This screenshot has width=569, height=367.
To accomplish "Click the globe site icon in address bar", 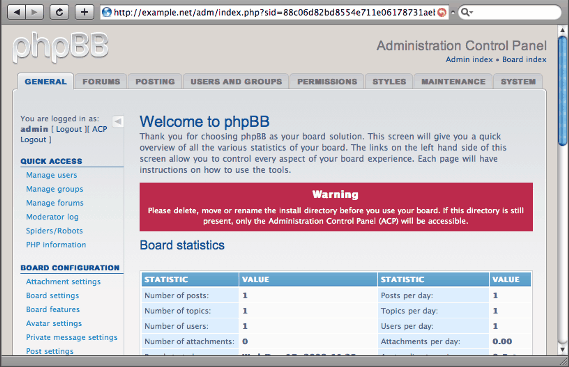I will (x=107, y=12).
